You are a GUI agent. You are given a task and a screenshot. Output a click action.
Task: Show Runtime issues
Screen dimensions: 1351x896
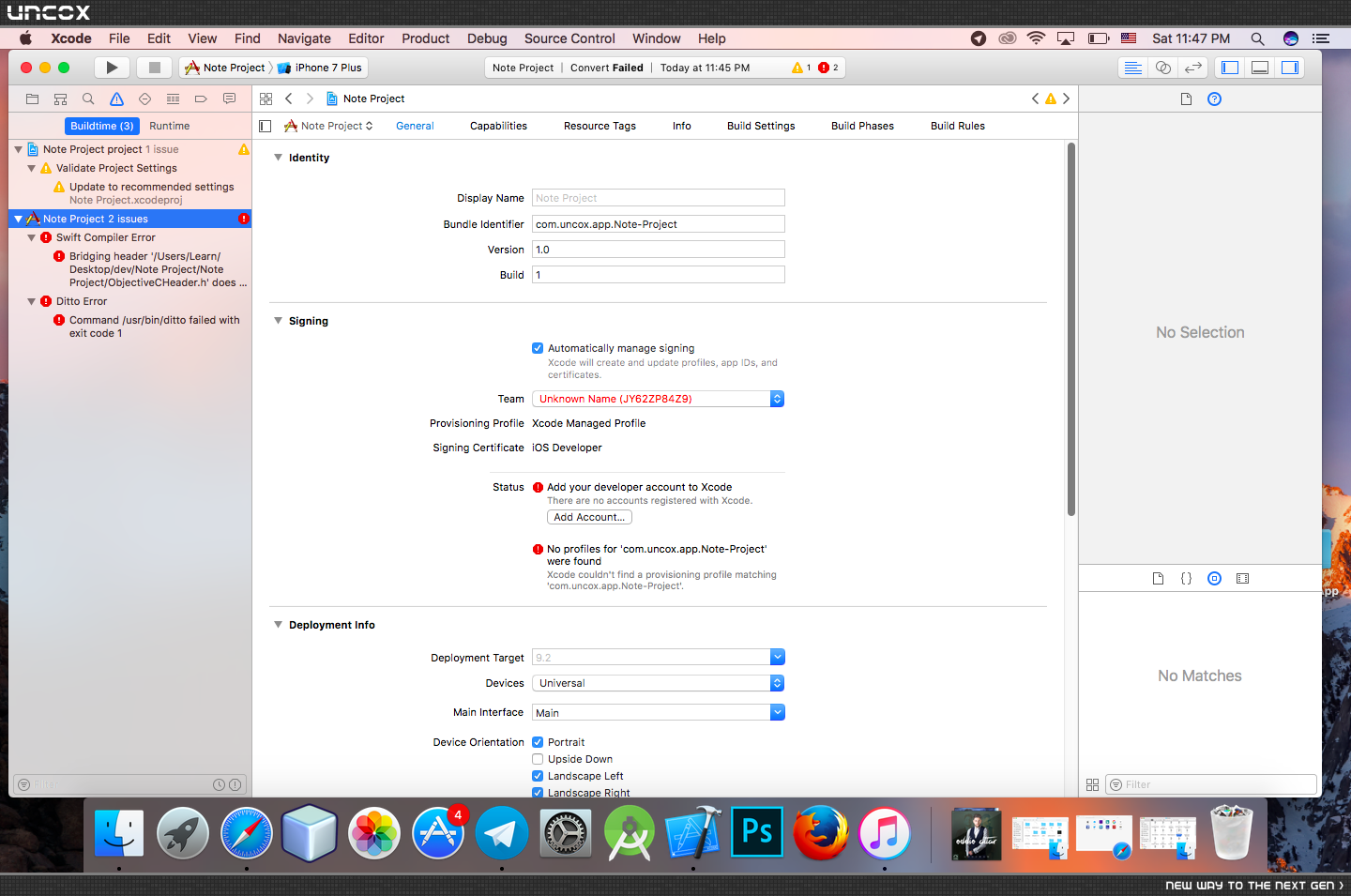click(x=170, y=126)
